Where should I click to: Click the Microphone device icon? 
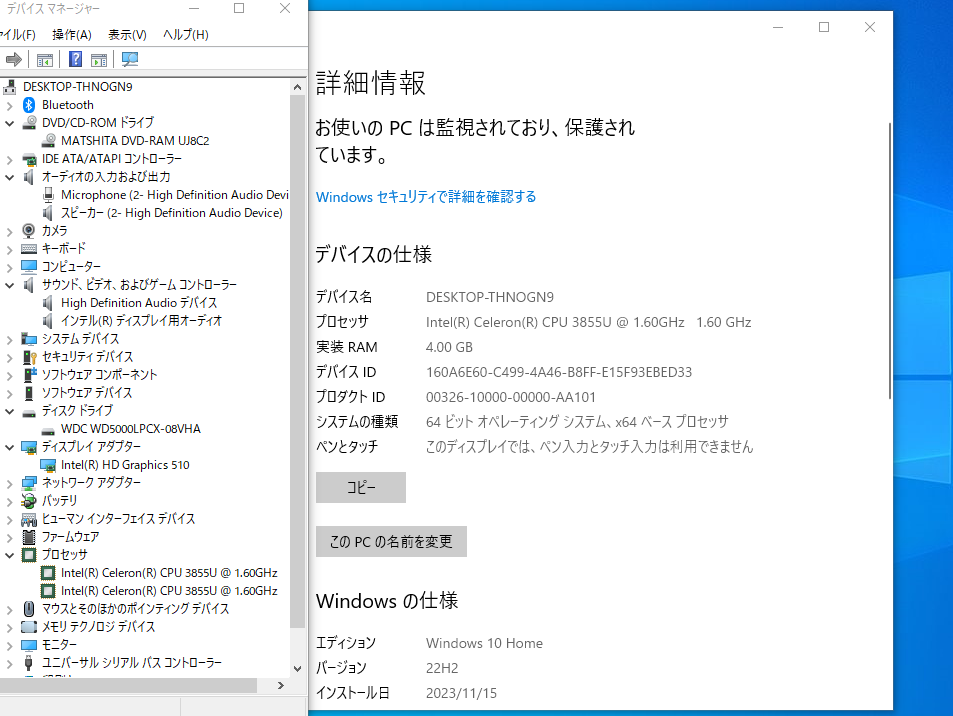49,195
